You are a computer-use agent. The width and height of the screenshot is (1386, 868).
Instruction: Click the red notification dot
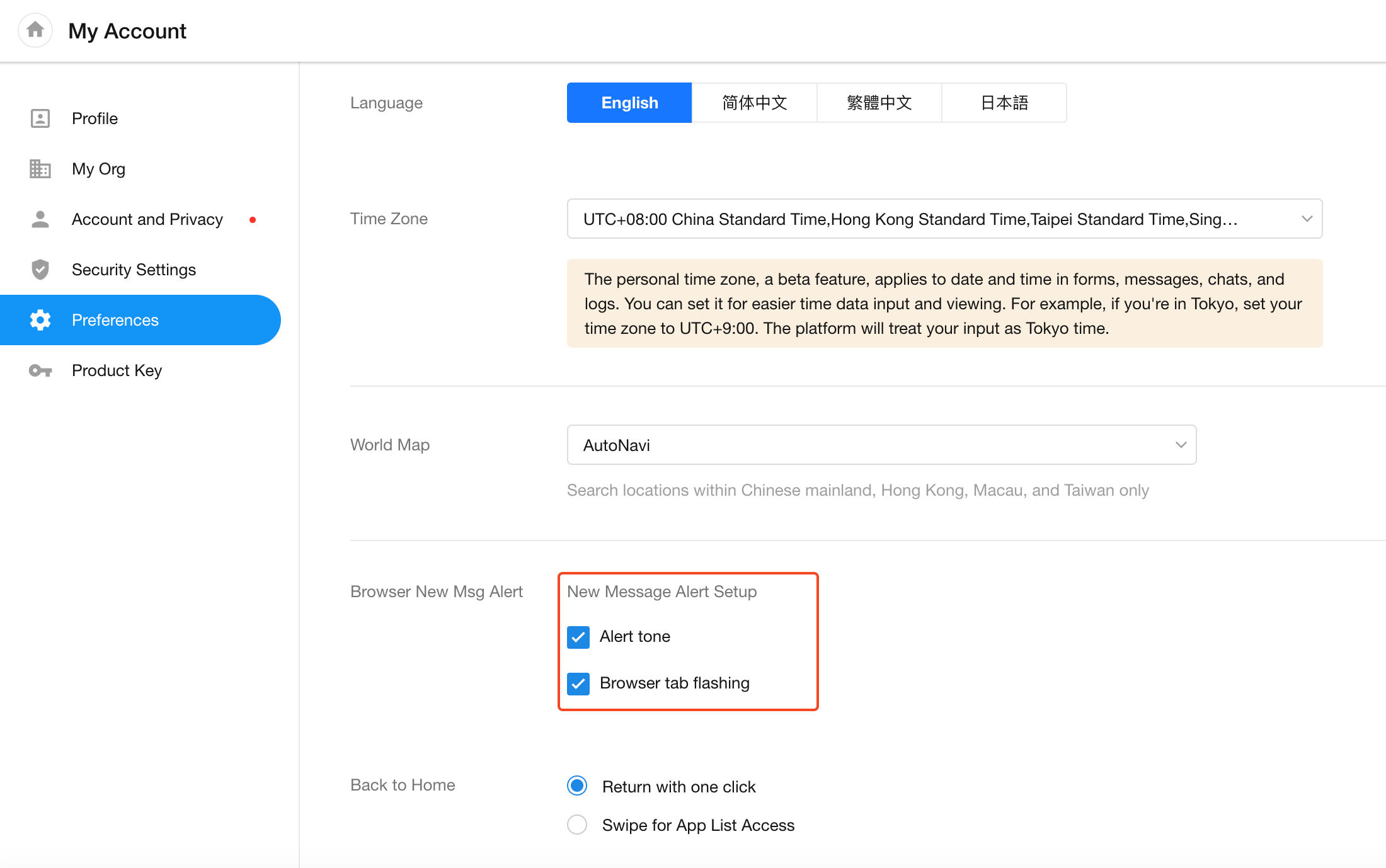(253, 220)
